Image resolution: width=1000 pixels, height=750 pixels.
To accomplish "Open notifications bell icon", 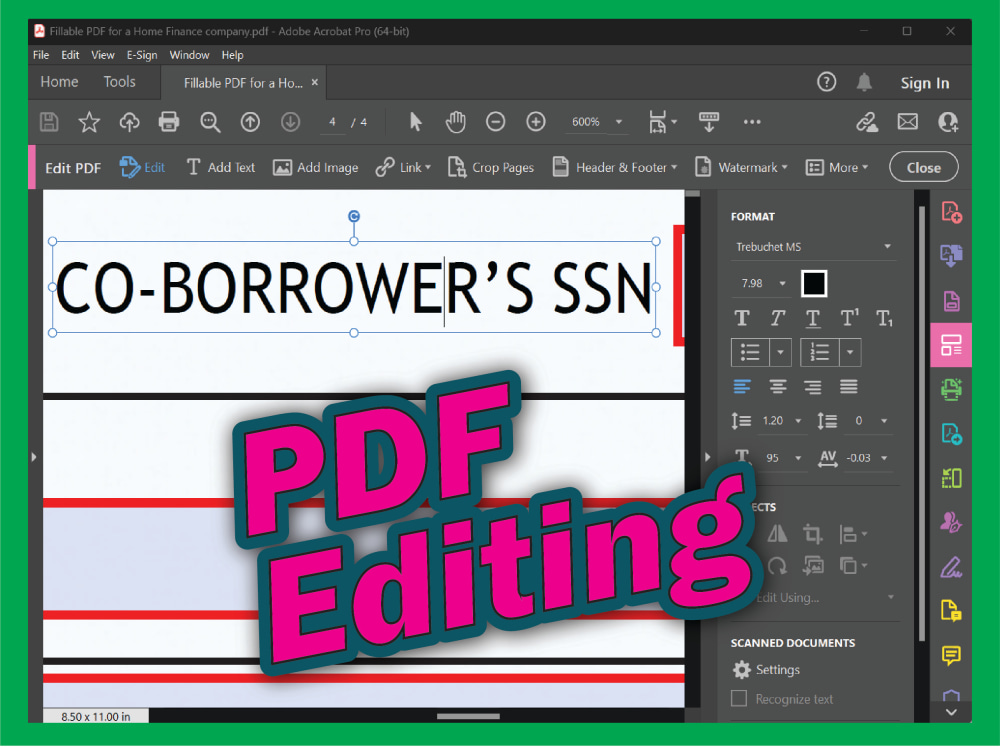I will click(864, 82).
